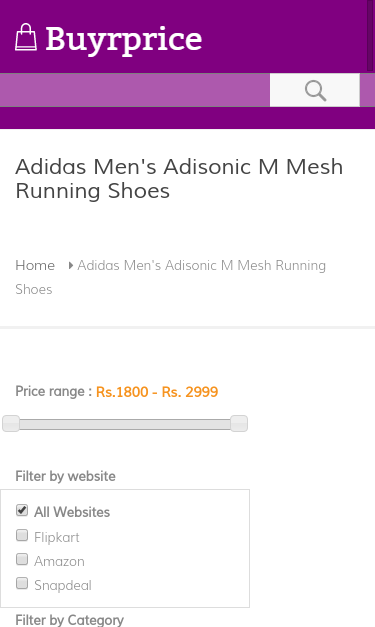Click the All Websites label

72,512
